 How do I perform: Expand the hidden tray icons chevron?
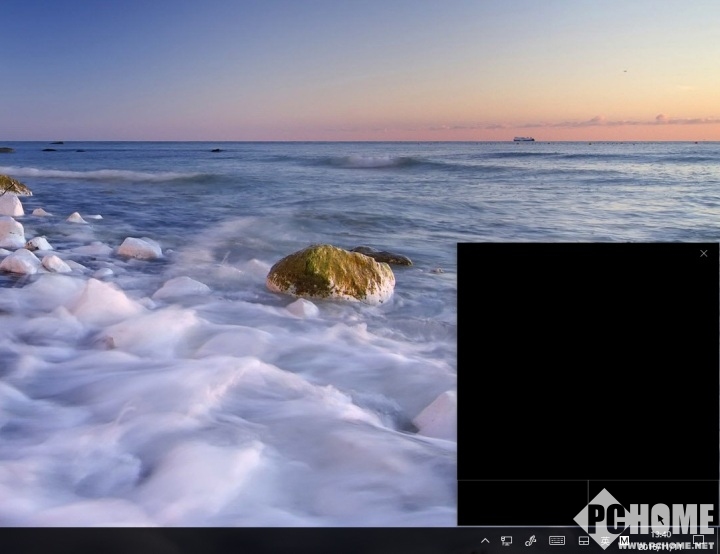pos(485,541)
